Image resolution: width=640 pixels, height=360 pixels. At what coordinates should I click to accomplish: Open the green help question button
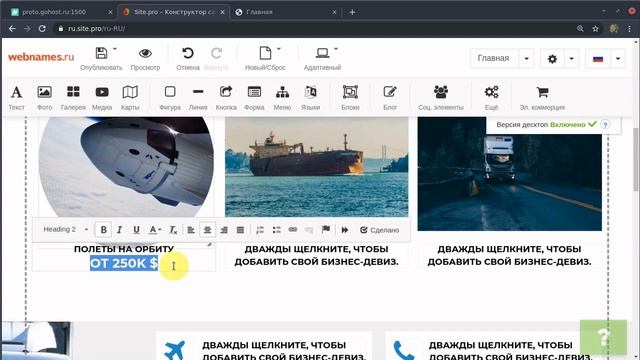tap(603, 337)
